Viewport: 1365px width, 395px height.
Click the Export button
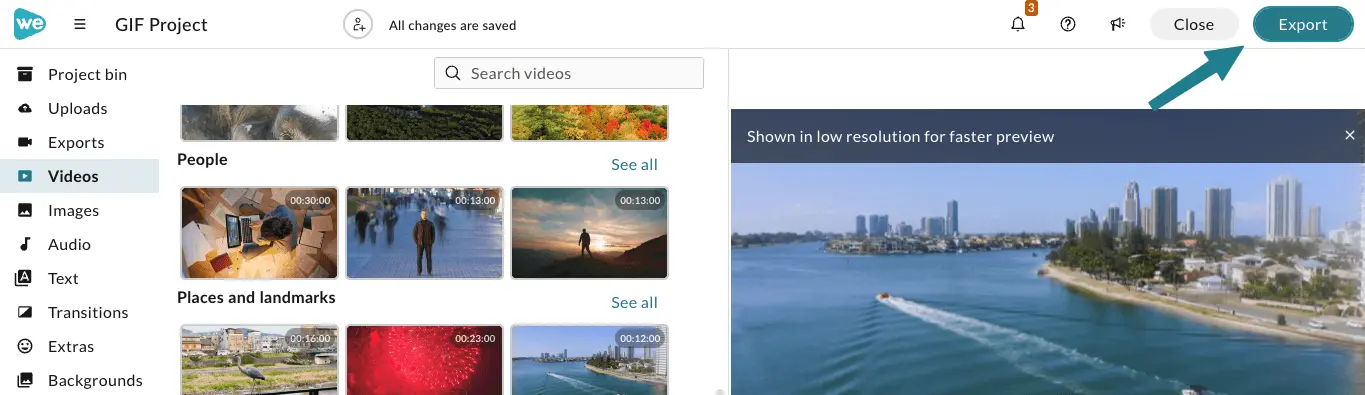[x=1303, y=25]
